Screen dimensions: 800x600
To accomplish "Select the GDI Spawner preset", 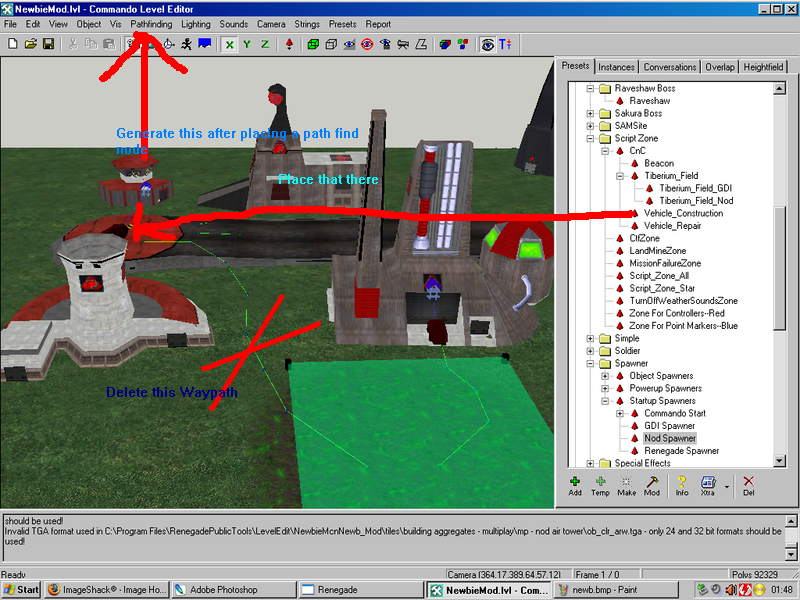I will [x=669, y=426].
